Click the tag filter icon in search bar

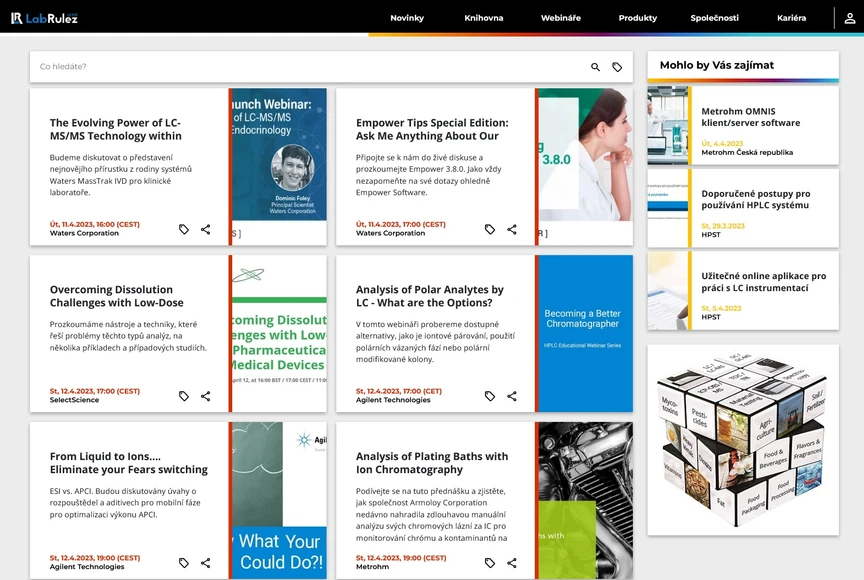click(x=617, y=67)
